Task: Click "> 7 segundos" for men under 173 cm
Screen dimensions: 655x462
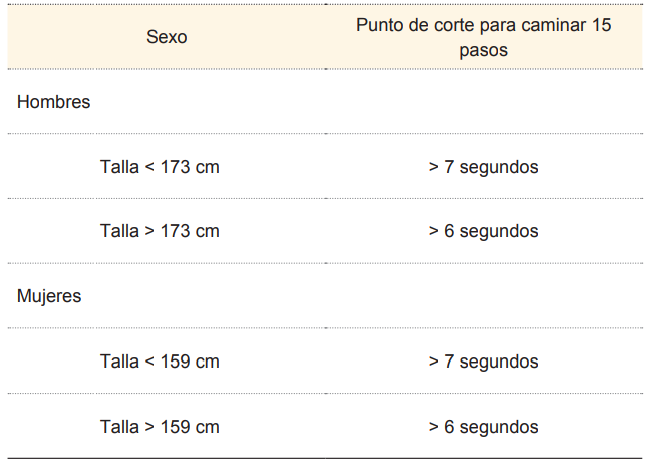Action: pyautogui.click(x=483, y=167)
